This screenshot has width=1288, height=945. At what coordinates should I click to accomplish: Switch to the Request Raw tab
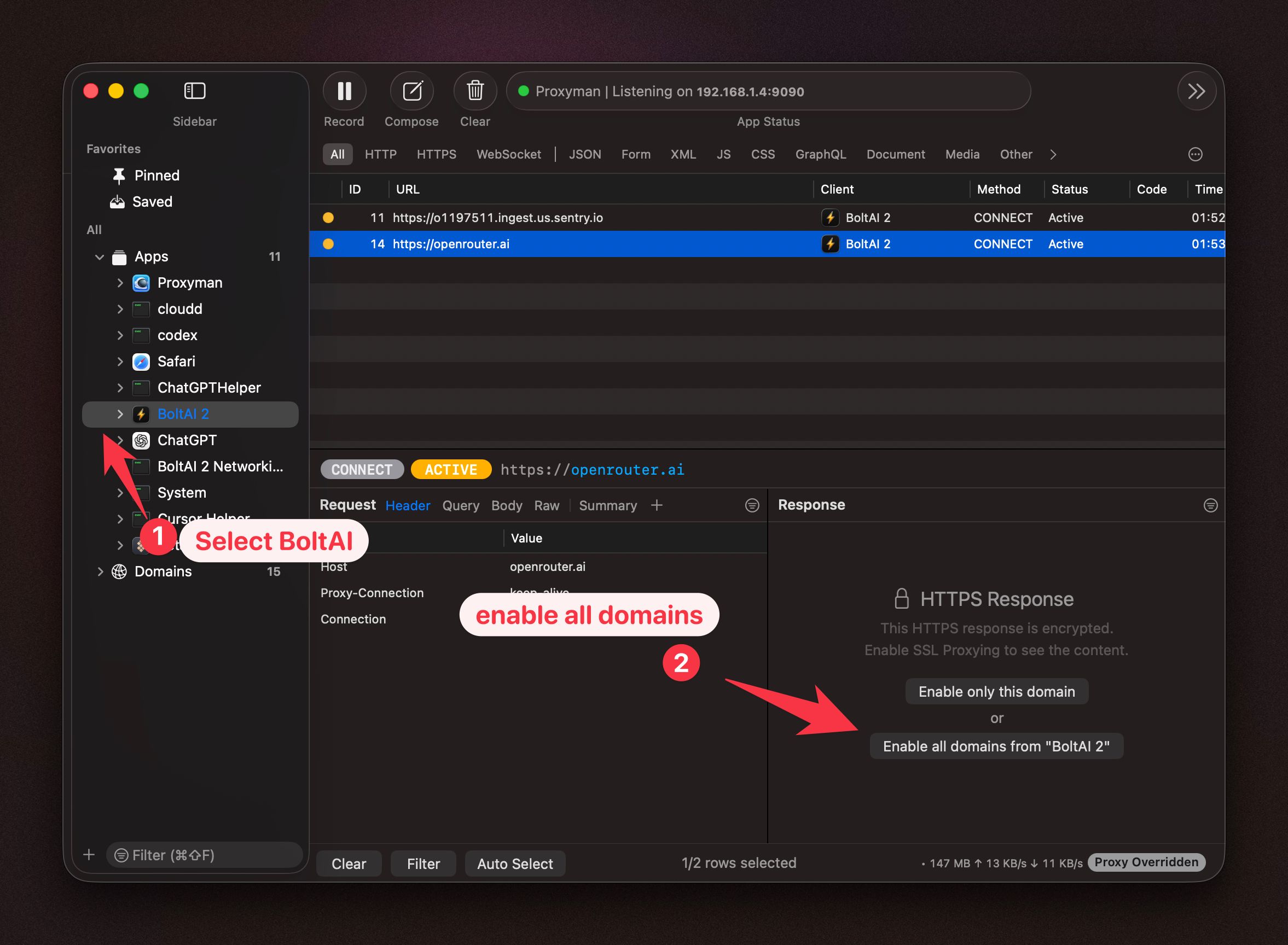pyautogui.click(x=547, y=506)
